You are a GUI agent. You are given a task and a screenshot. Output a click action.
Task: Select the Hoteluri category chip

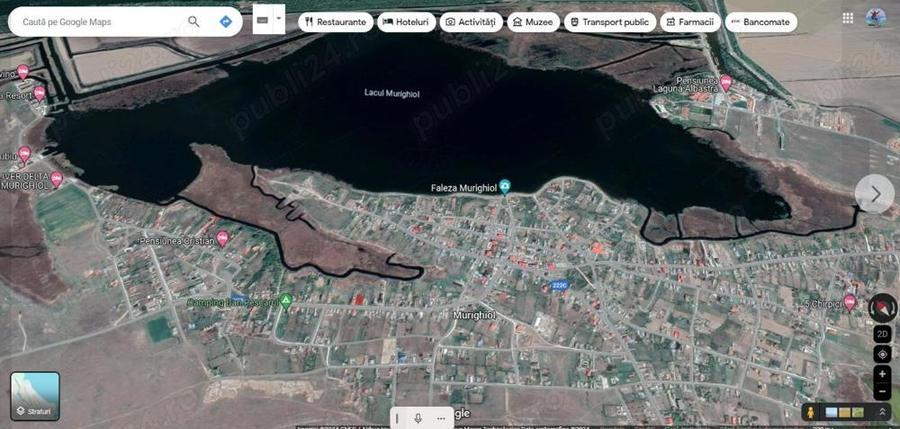tap(406, 22)
